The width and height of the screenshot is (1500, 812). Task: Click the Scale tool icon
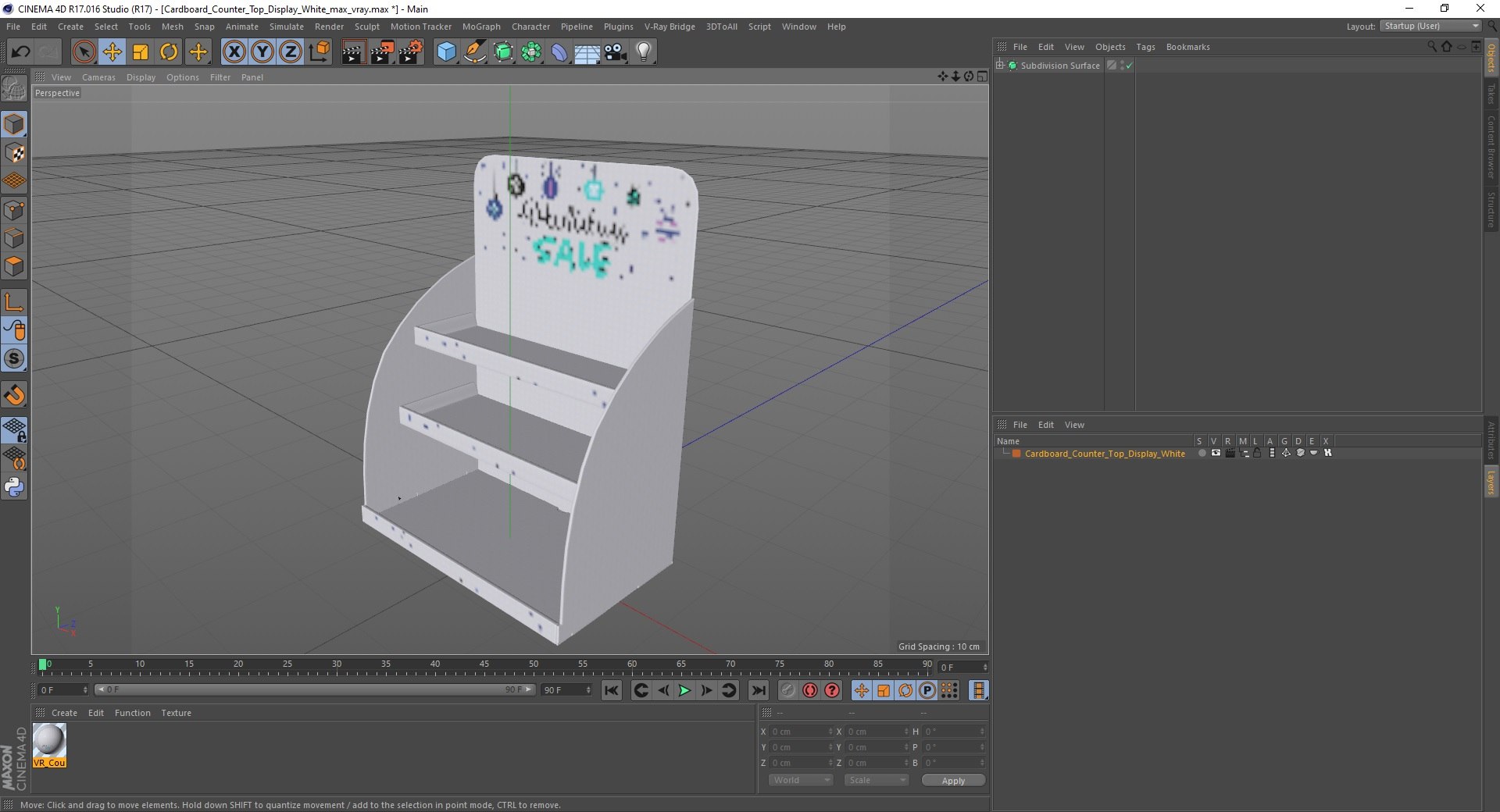(x=141, y=52)
